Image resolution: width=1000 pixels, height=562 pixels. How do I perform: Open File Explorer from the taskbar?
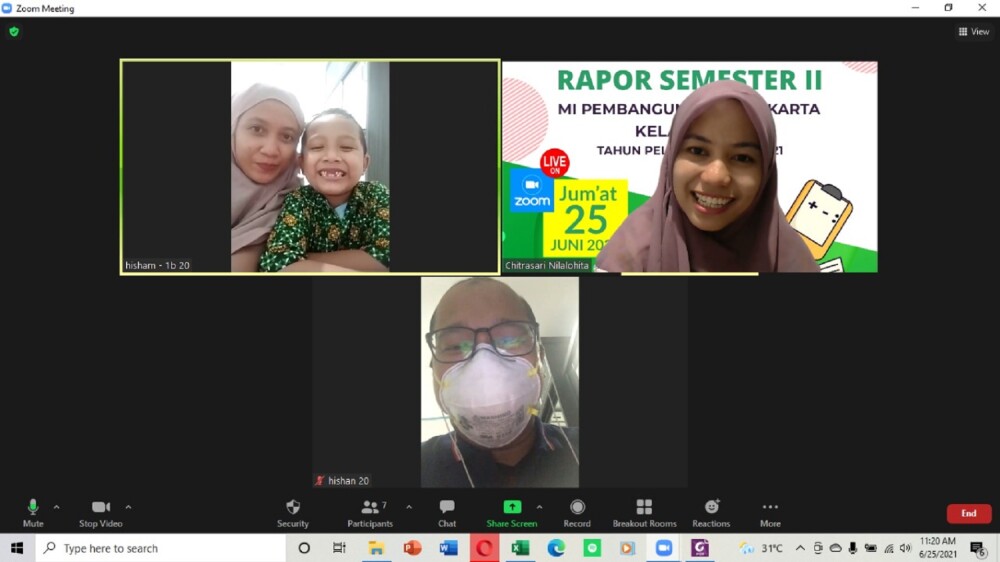click(x=376, y=548)
